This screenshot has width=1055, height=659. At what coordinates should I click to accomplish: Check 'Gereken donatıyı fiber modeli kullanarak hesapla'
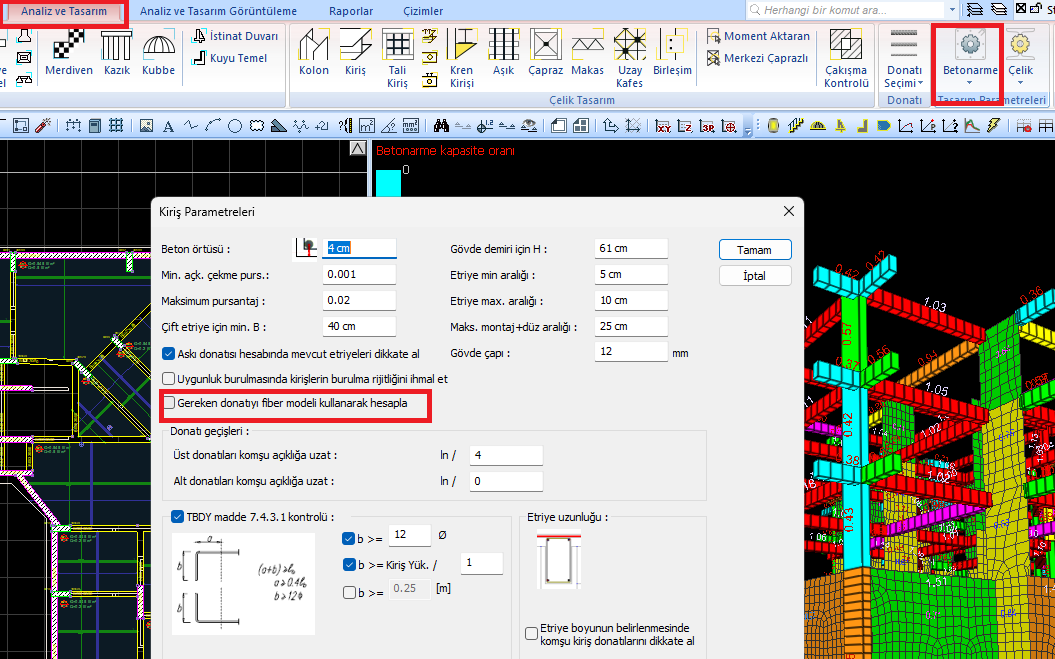coord(168,403)
